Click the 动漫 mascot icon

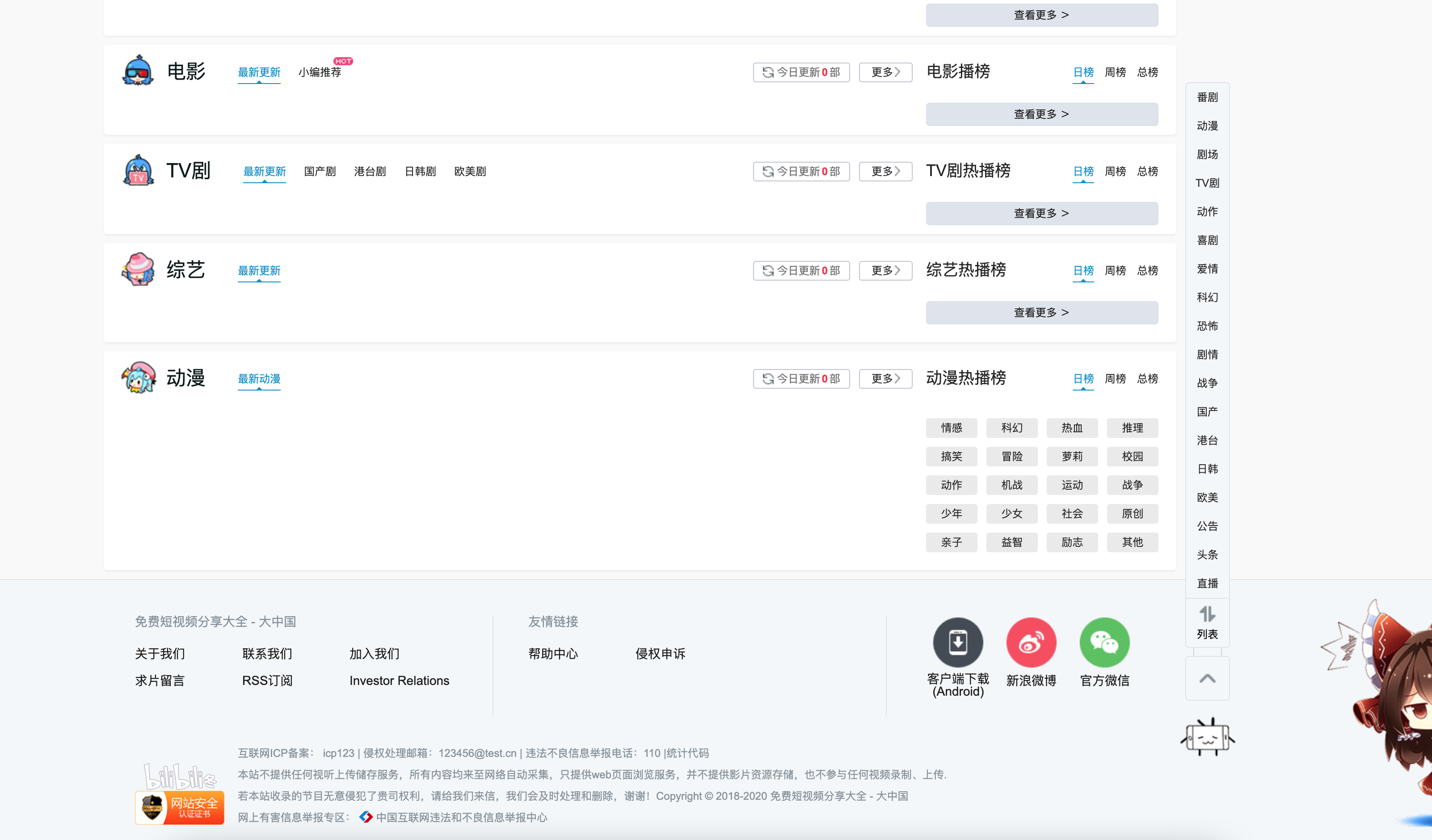pyautogui.click(x=138, y=377)
